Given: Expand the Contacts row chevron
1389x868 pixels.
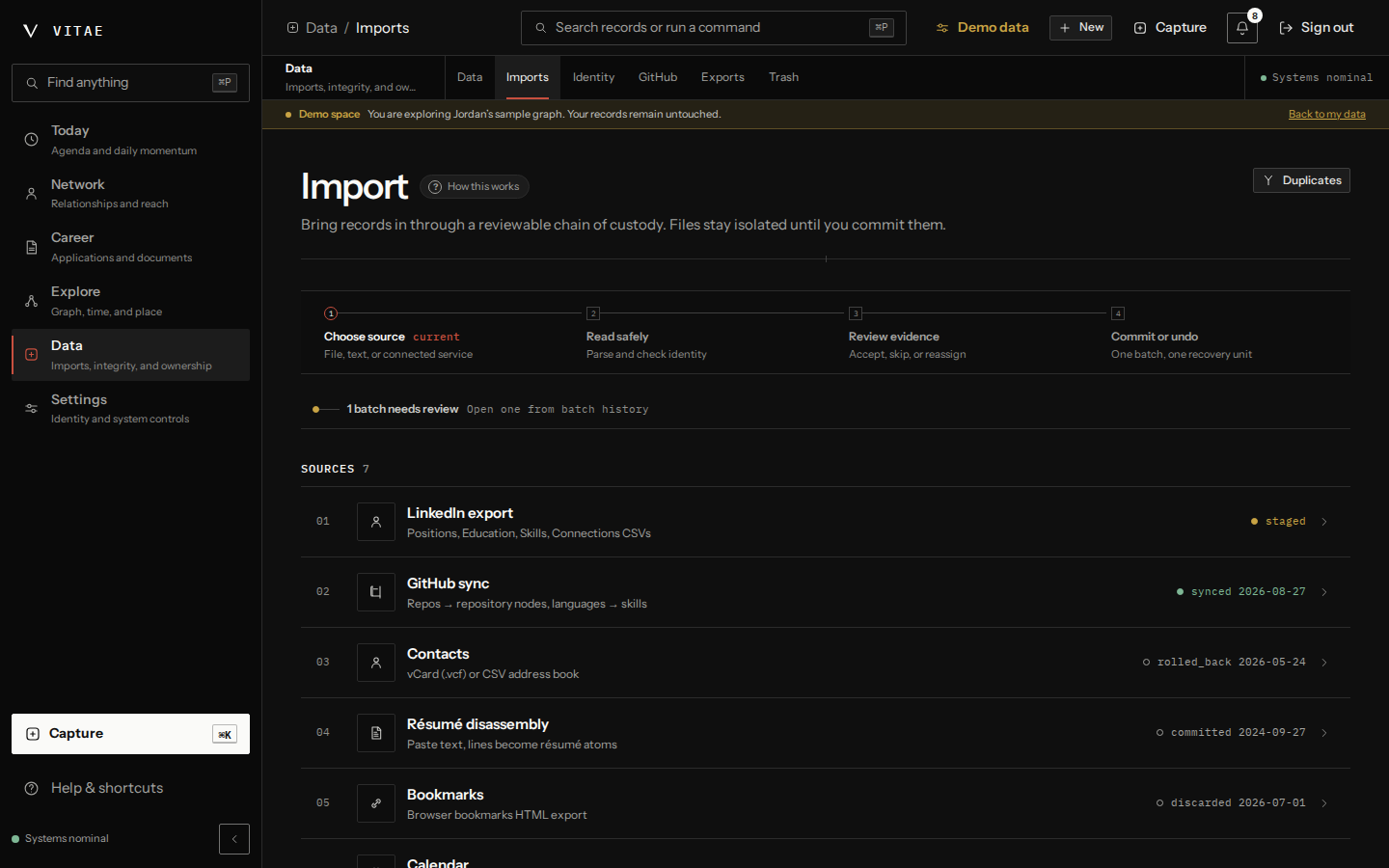Looking at the screenshot, I should pyautogui.click(x=1324, y=663).
